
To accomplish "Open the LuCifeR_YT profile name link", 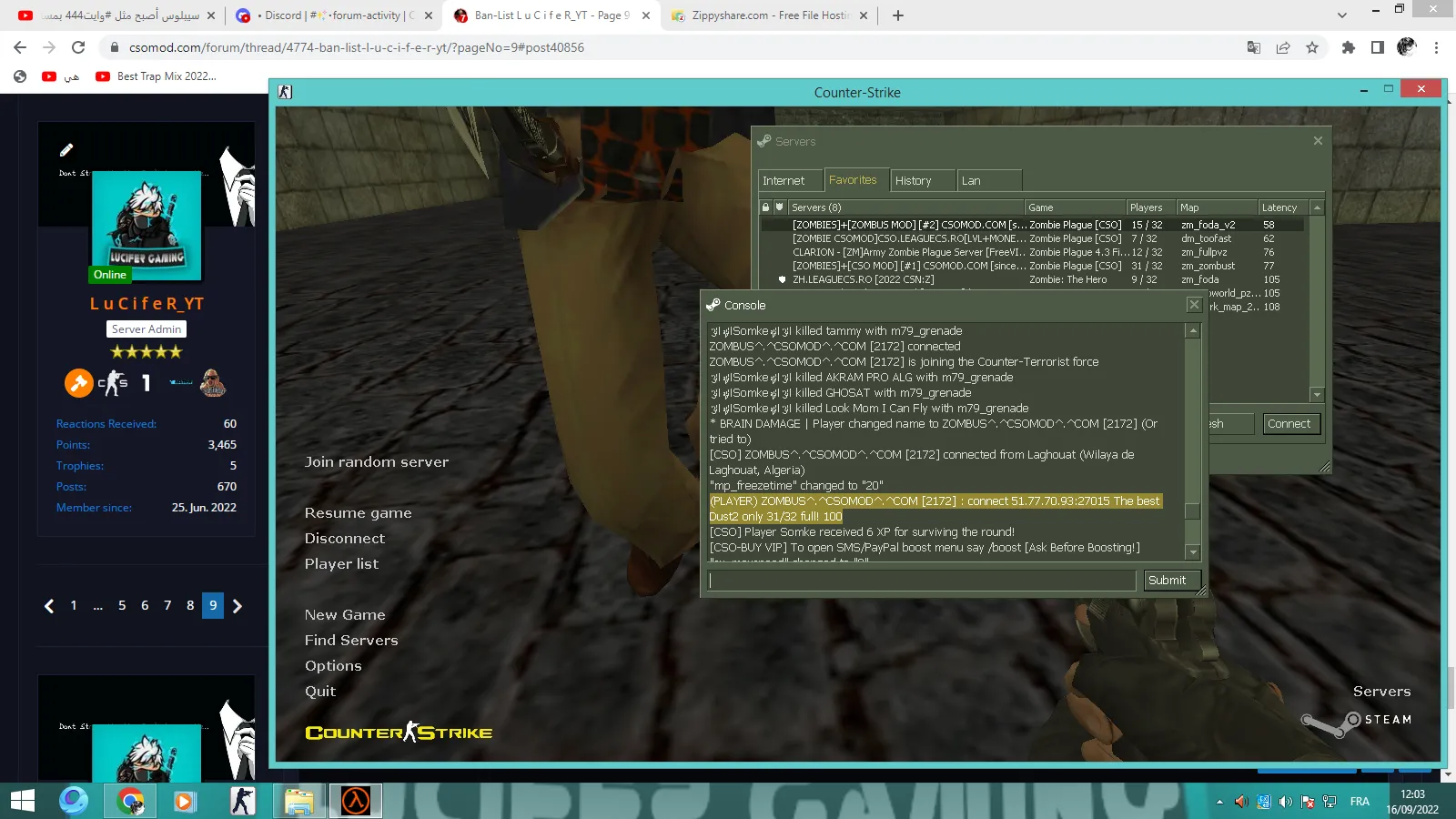I will point(147,304).
